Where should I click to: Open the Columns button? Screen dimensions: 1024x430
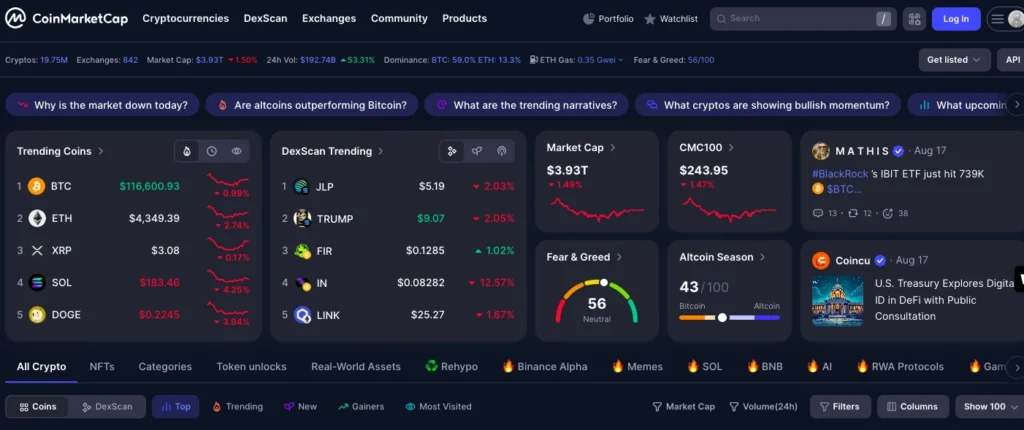click(913, 406)
